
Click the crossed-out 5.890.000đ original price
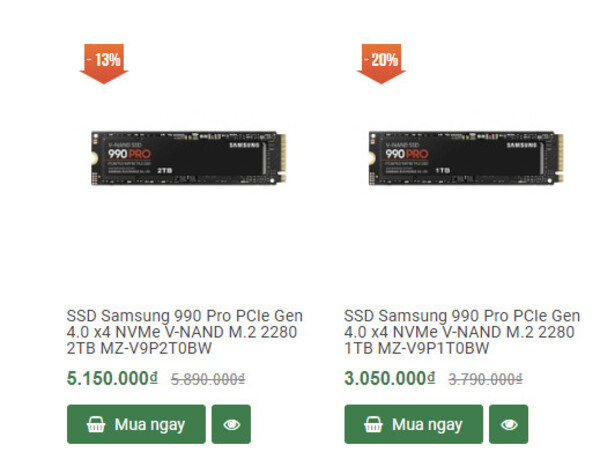208,380
